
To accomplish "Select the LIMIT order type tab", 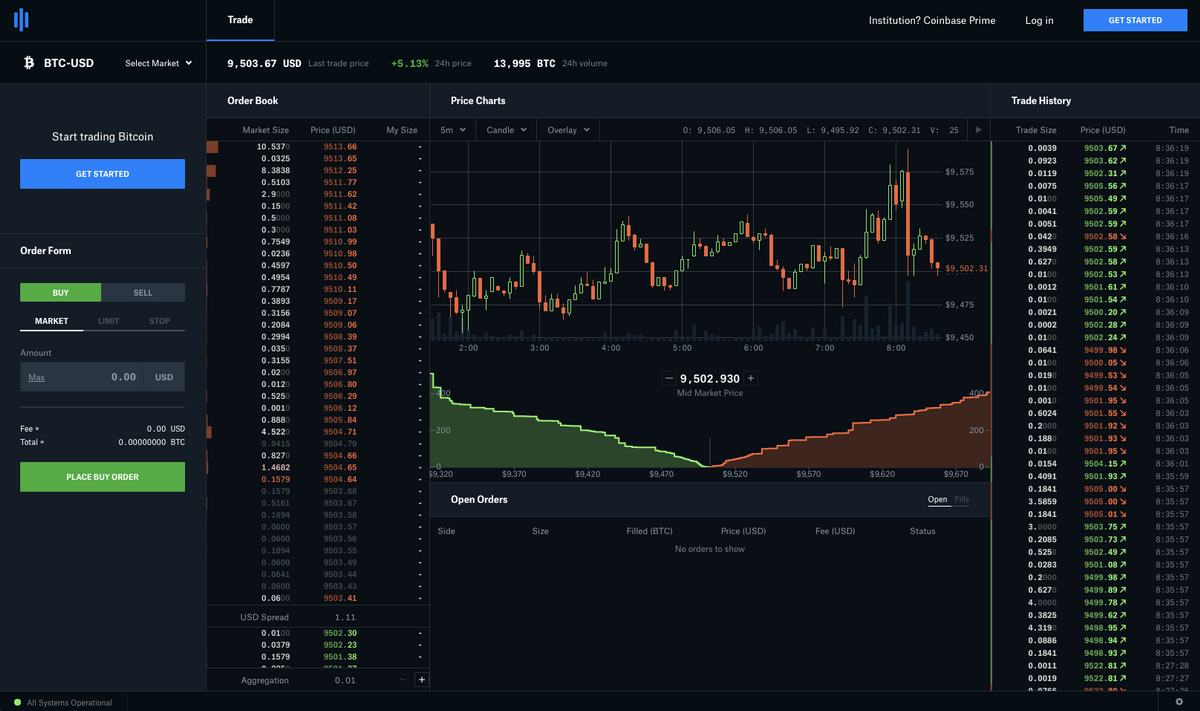I will click(x=107, y=321).
